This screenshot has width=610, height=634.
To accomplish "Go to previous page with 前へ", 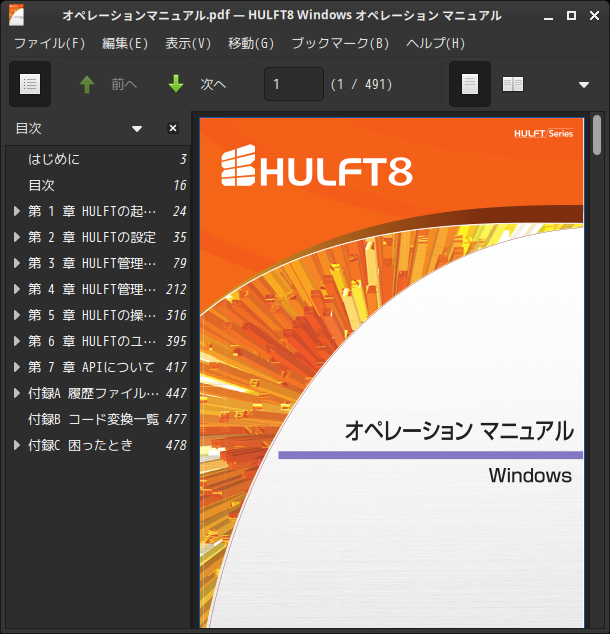I will coord(124,85).
